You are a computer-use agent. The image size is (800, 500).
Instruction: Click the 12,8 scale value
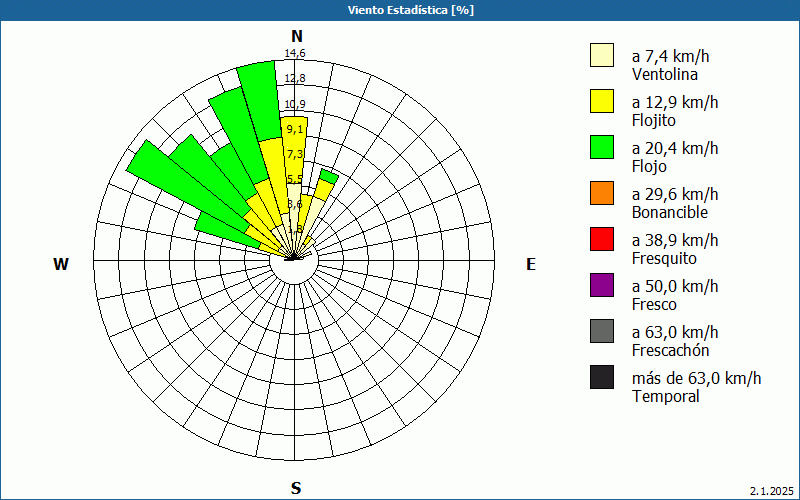click(295, 79)
